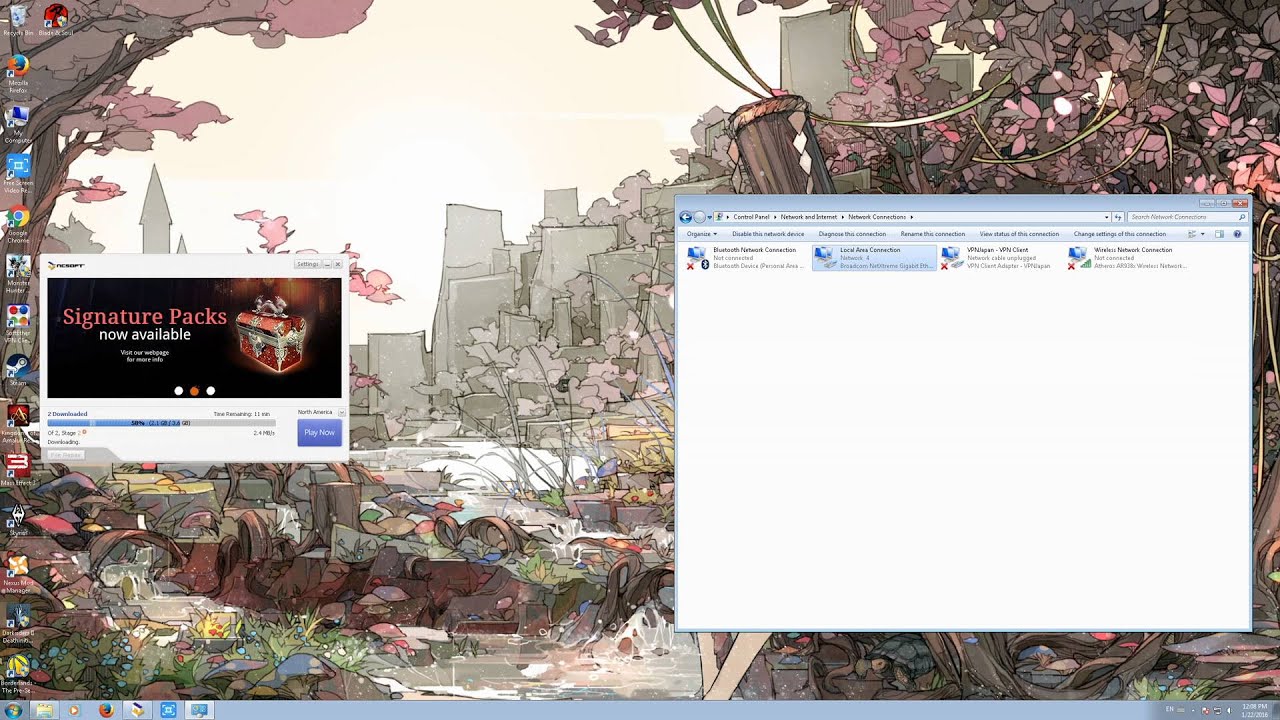The height and width of the screenshot is (720, 1280).
Task: Open the Recycle Bin desktop icon
Action: pyautogui.click(x=17, y=19)
